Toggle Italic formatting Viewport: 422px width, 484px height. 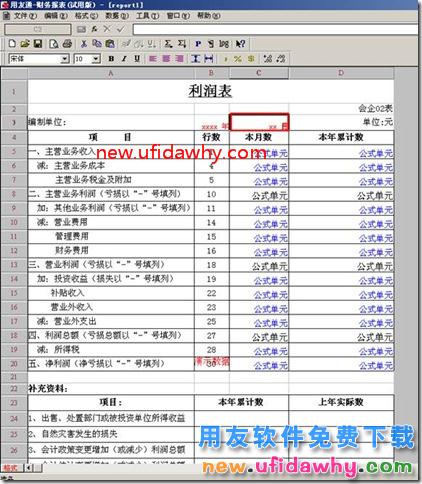[124, 59]
